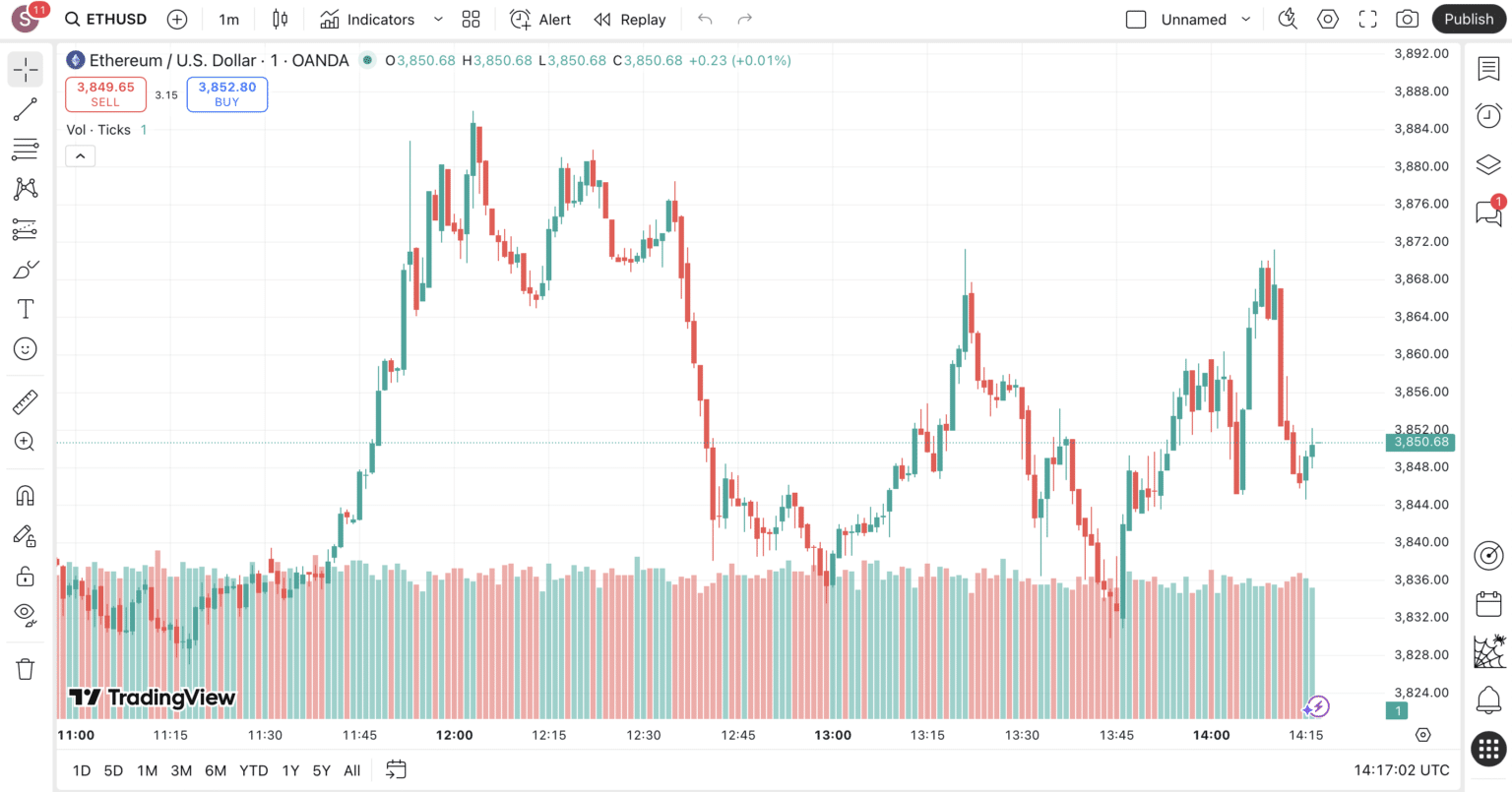The height and width of the screenshot is (792, 1512).
Task: Hide all drawings with the eye toggle
Action: point(24,614)
